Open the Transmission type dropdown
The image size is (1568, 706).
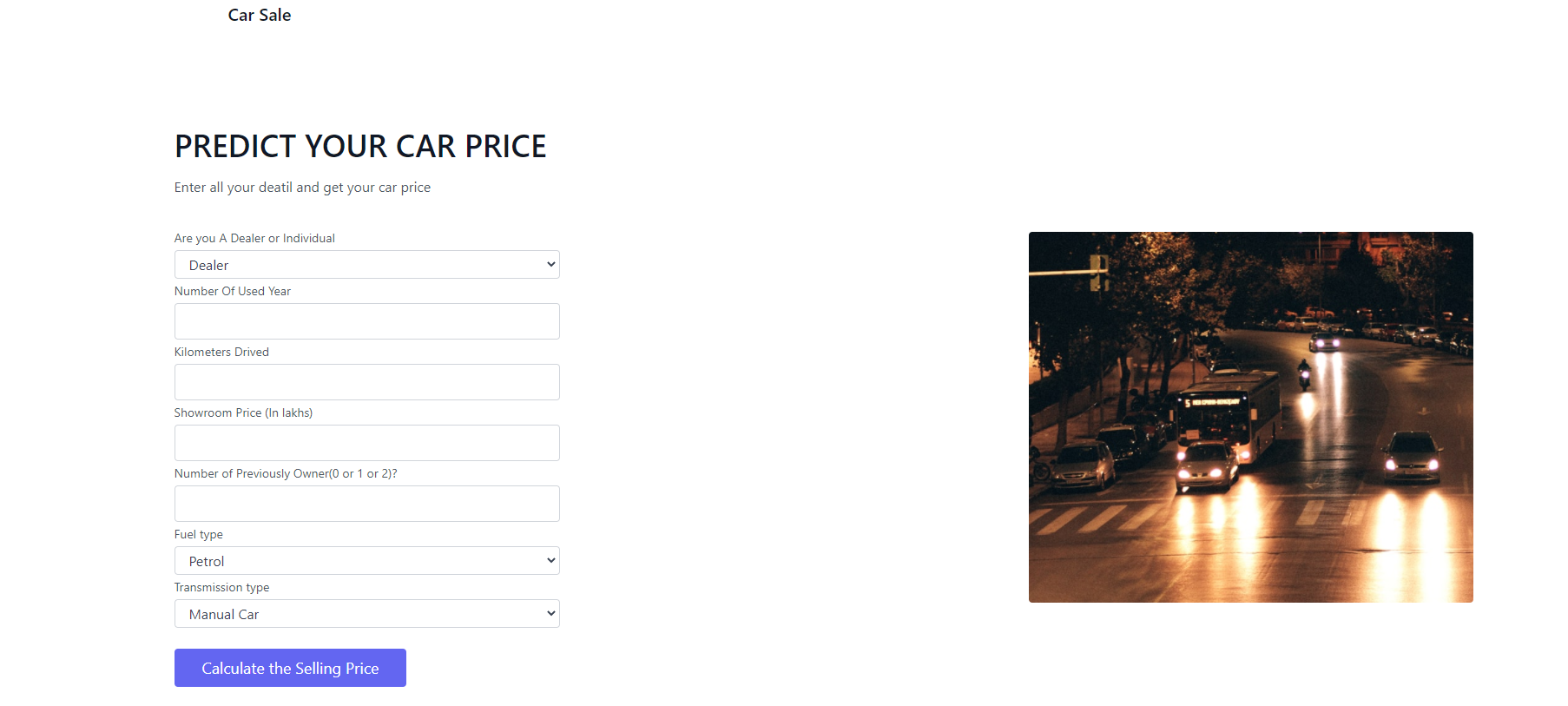366,613
